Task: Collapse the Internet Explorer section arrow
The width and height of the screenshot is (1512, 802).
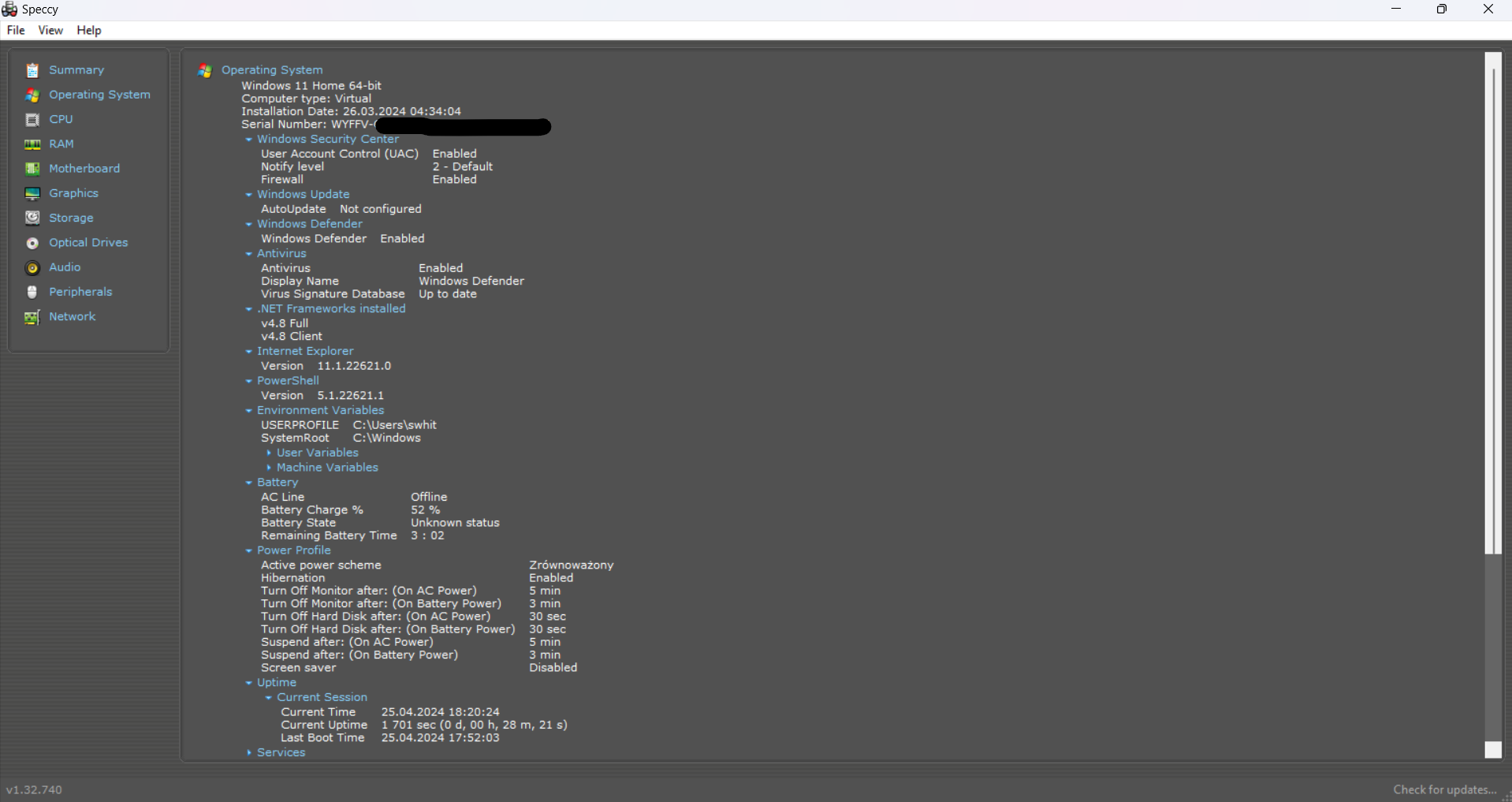Action: pyautogui.click(x=249, y=352)
